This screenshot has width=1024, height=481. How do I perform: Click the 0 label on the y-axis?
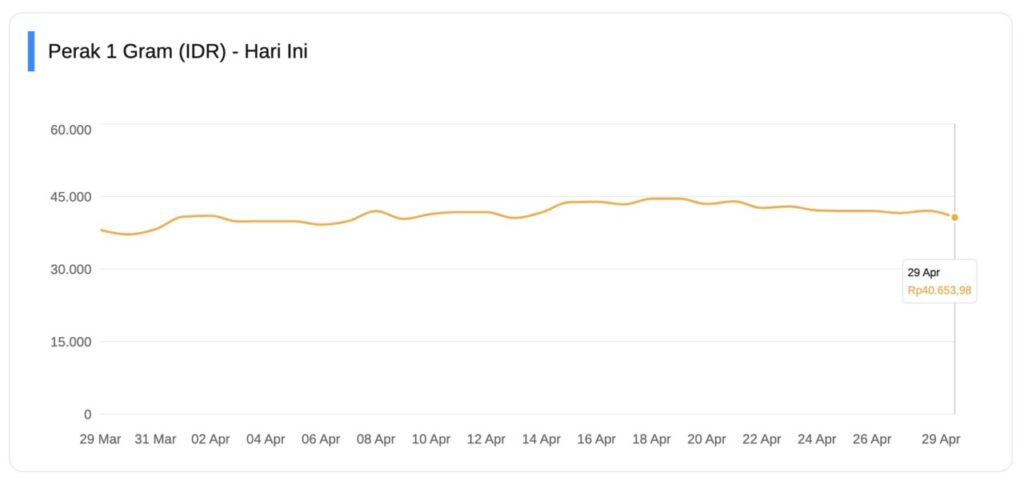(x=87, y=414)
